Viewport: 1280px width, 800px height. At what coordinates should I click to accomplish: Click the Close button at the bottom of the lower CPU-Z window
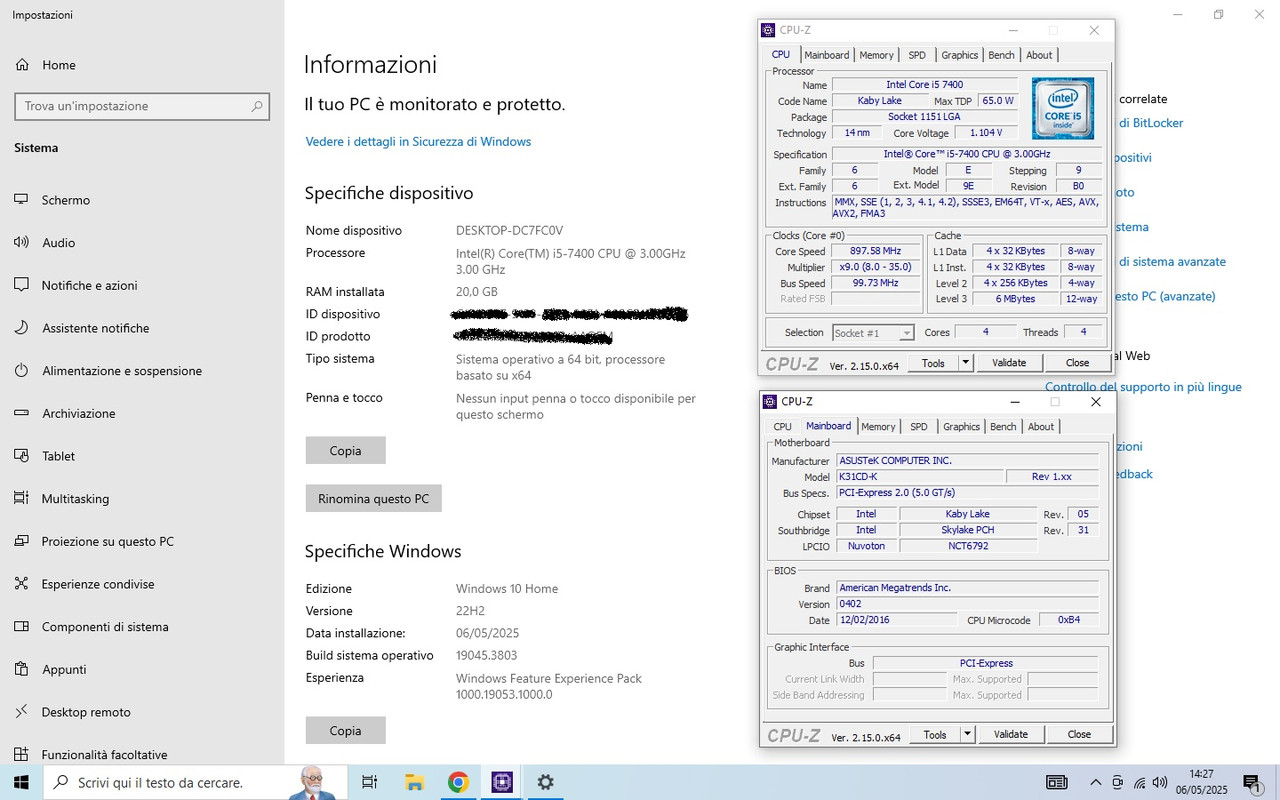coord(1079,734)
